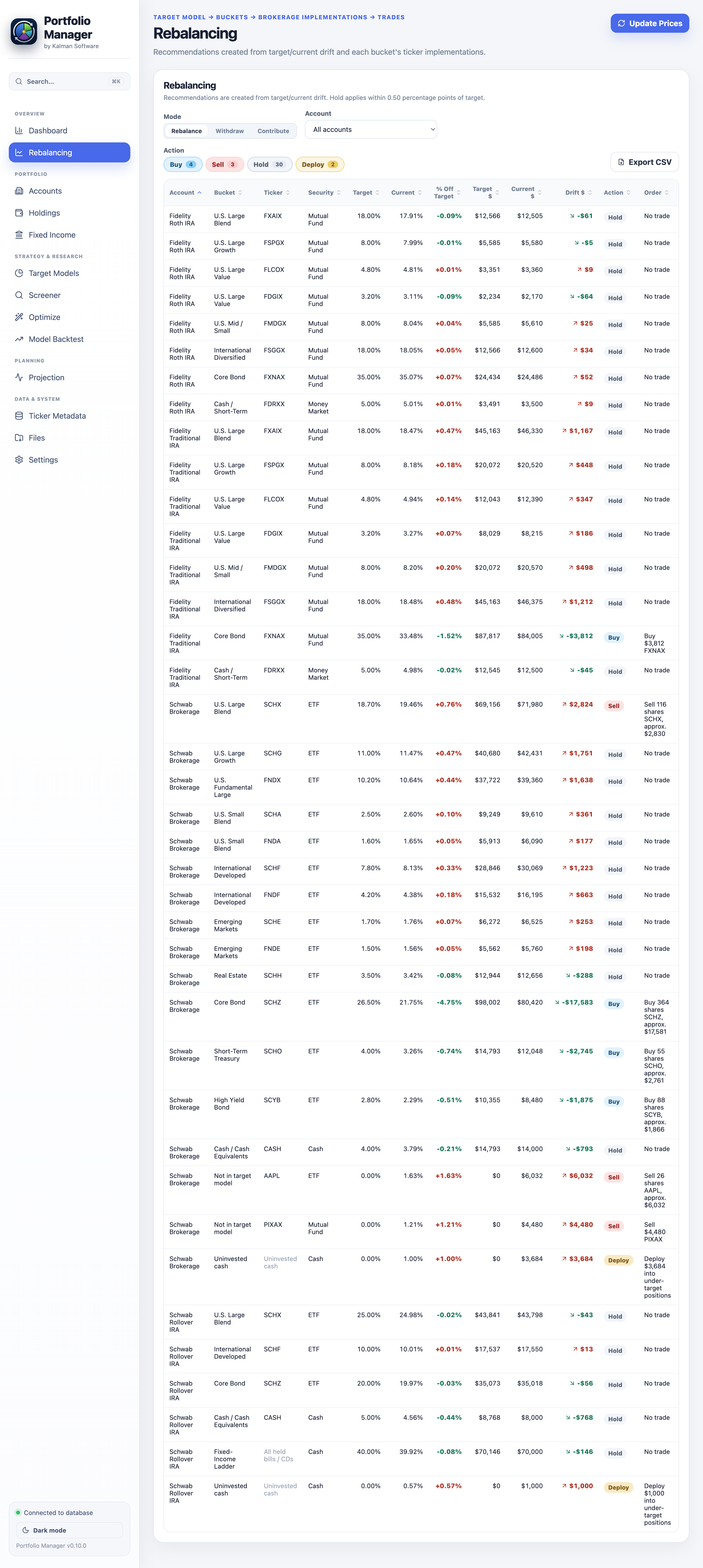Open Projection in the sidebar
703x1568 pixels.
click(69, 377)
